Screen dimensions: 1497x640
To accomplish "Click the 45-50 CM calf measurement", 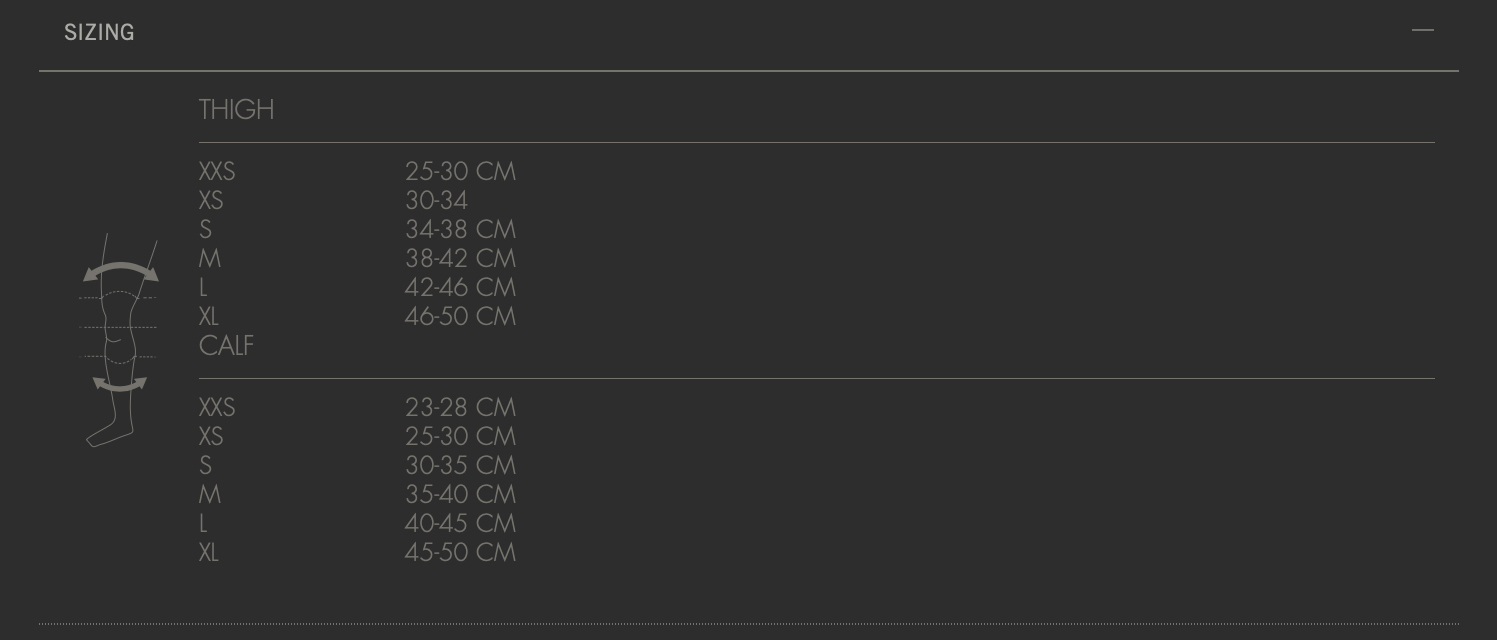I will (460, 553).
